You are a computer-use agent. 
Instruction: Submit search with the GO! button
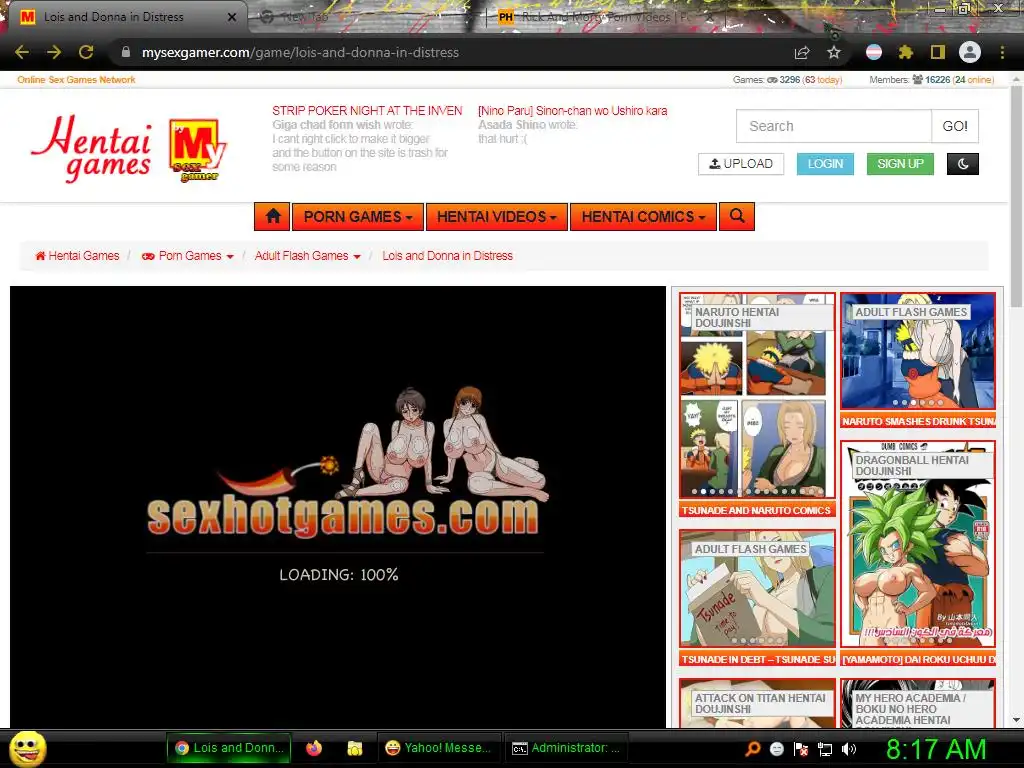(955, 126)
